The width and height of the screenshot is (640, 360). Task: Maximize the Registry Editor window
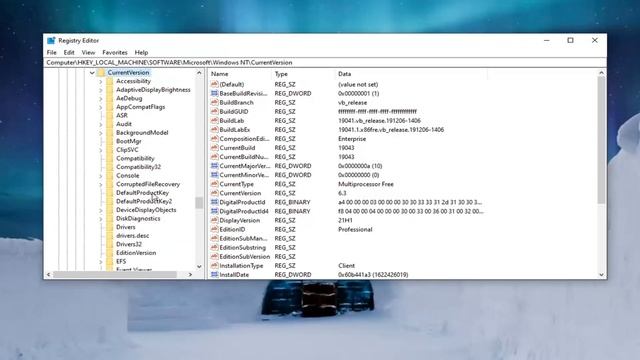pos(570,40)
